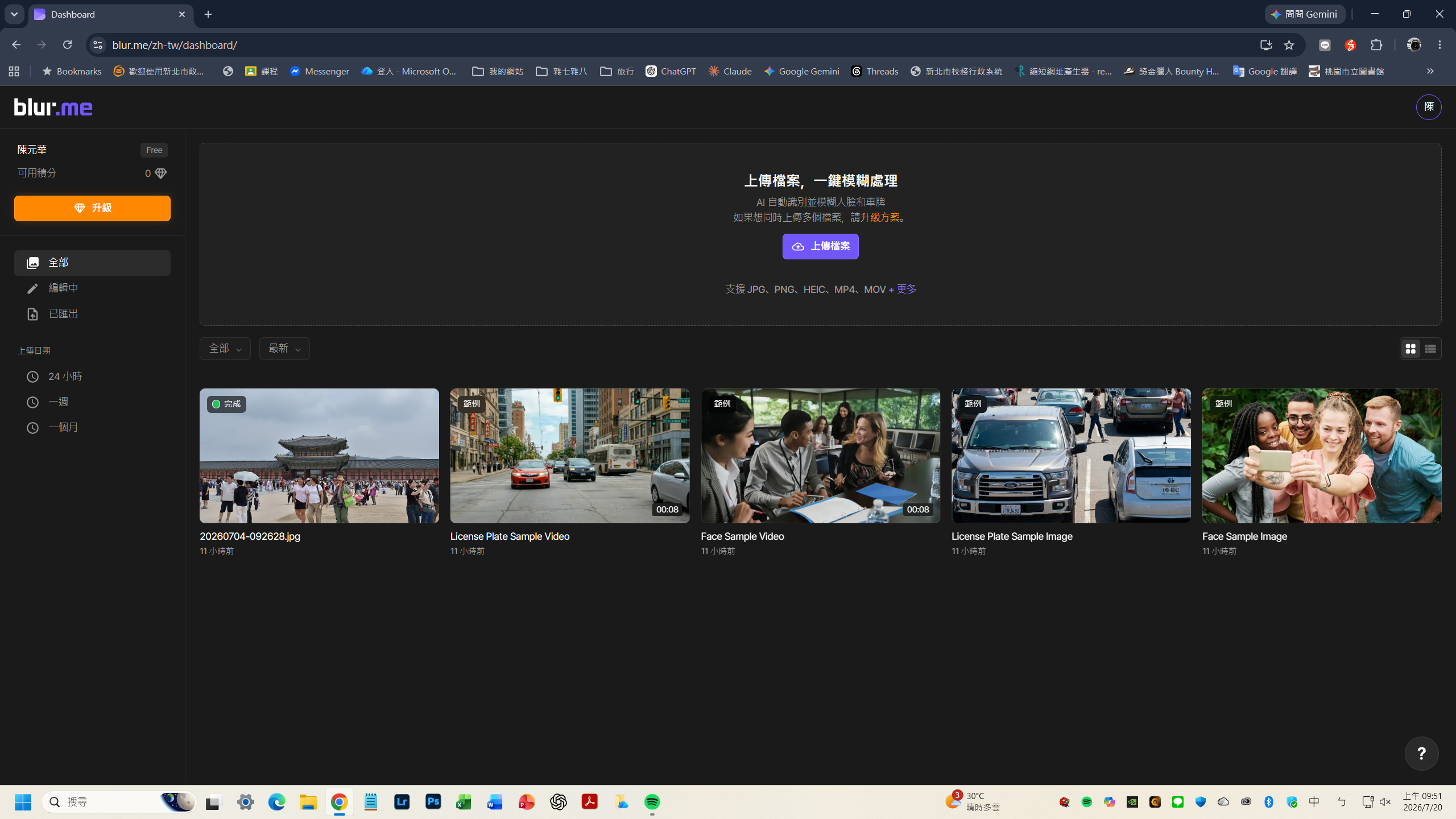
Task: Open the 雜七雜八 bookmark folder
Action: (x=561, y=71)
